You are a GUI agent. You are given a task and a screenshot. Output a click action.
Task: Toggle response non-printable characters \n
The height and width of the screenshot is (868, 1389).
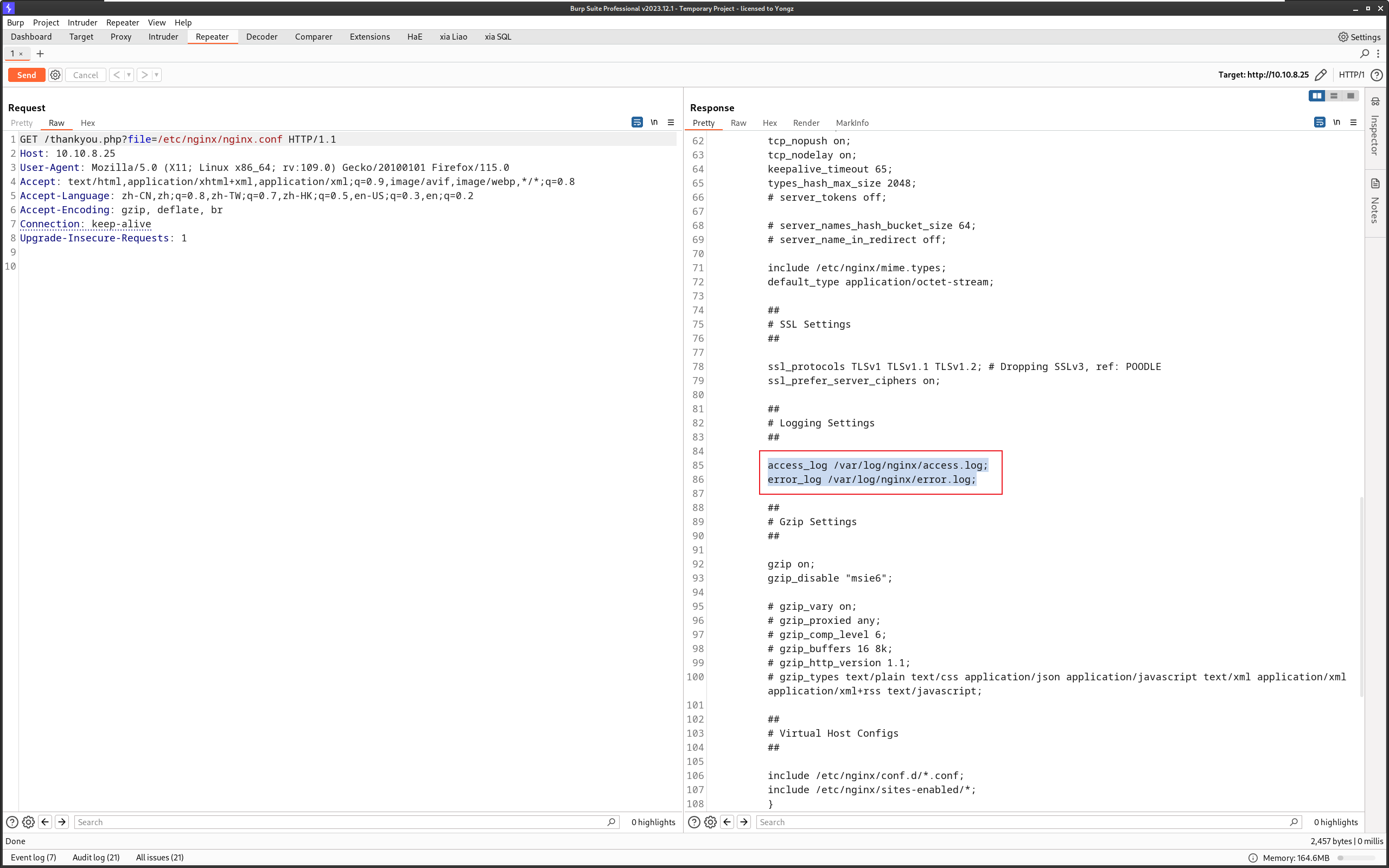pyautogui.click(x=1337, y=123)
